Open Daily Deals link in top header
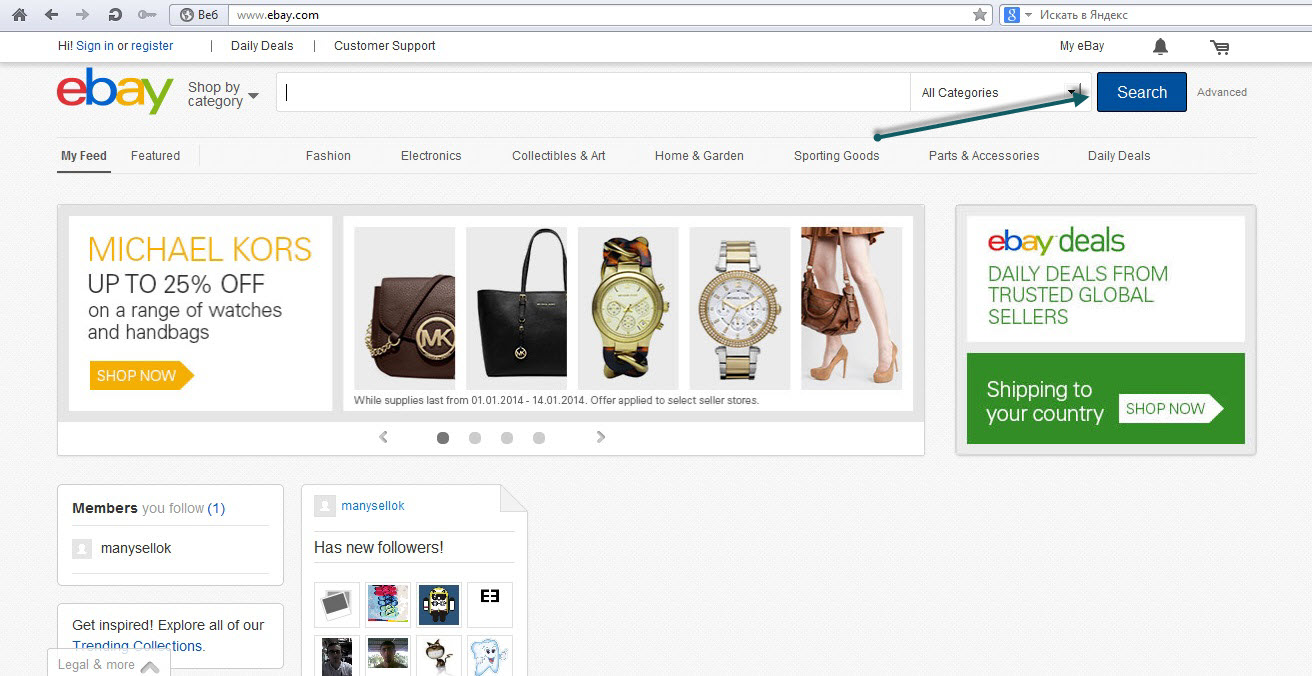Viewport: 1312px width, 676px height. [262, 46]
